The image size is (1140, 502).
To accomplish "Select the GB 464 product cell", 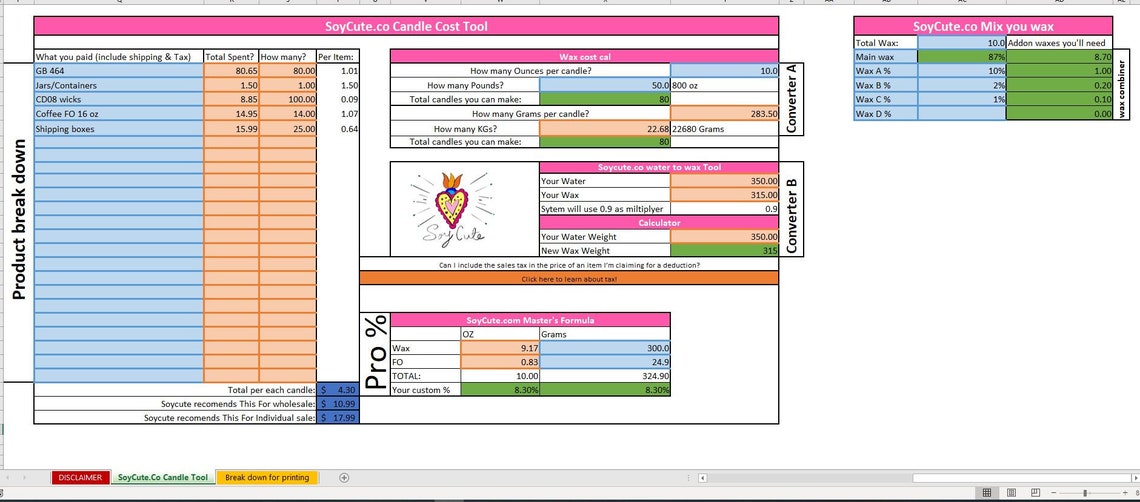I will (x=119, y=71).
